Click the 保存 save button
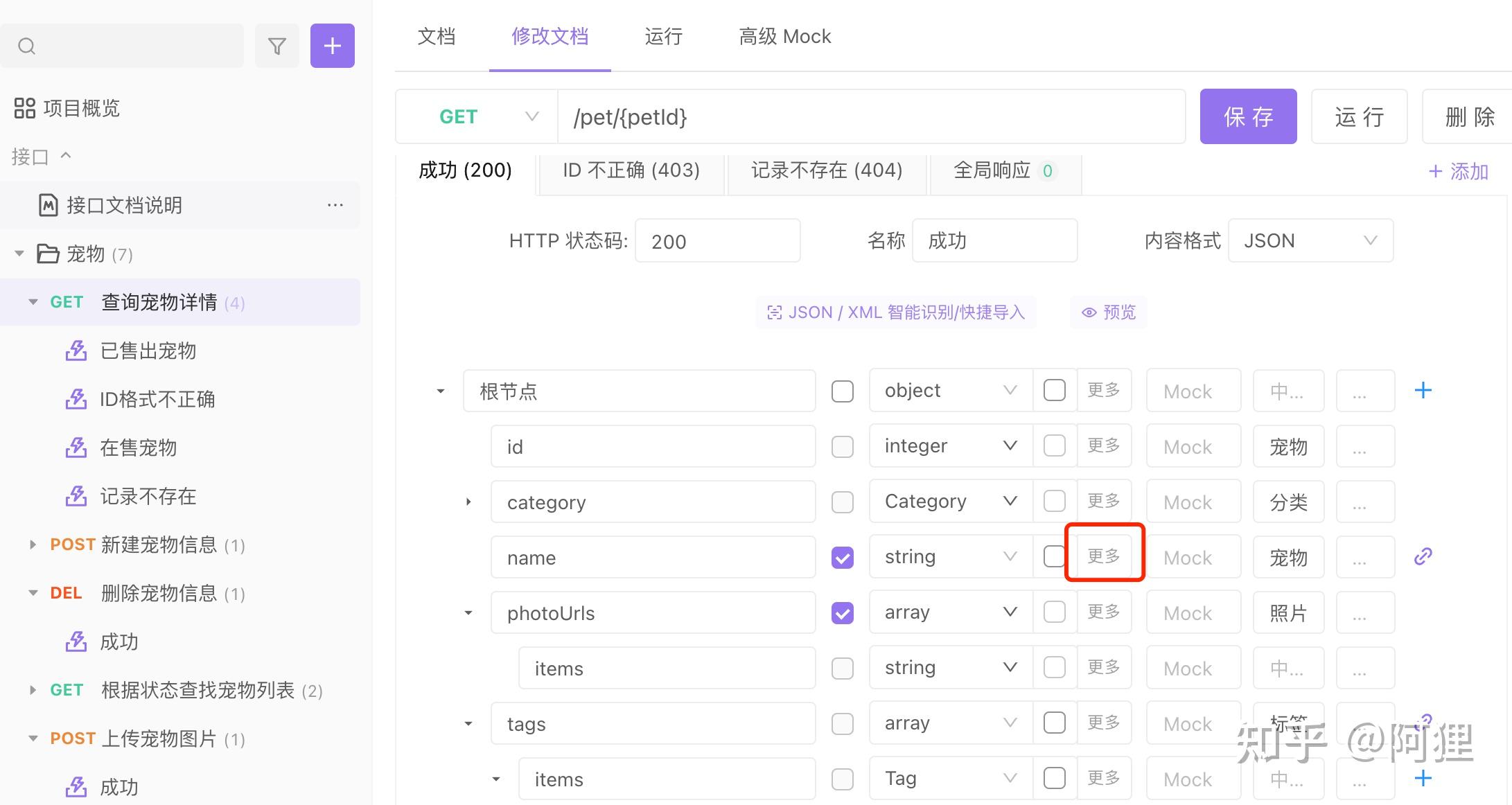 tap(1248, 116)
